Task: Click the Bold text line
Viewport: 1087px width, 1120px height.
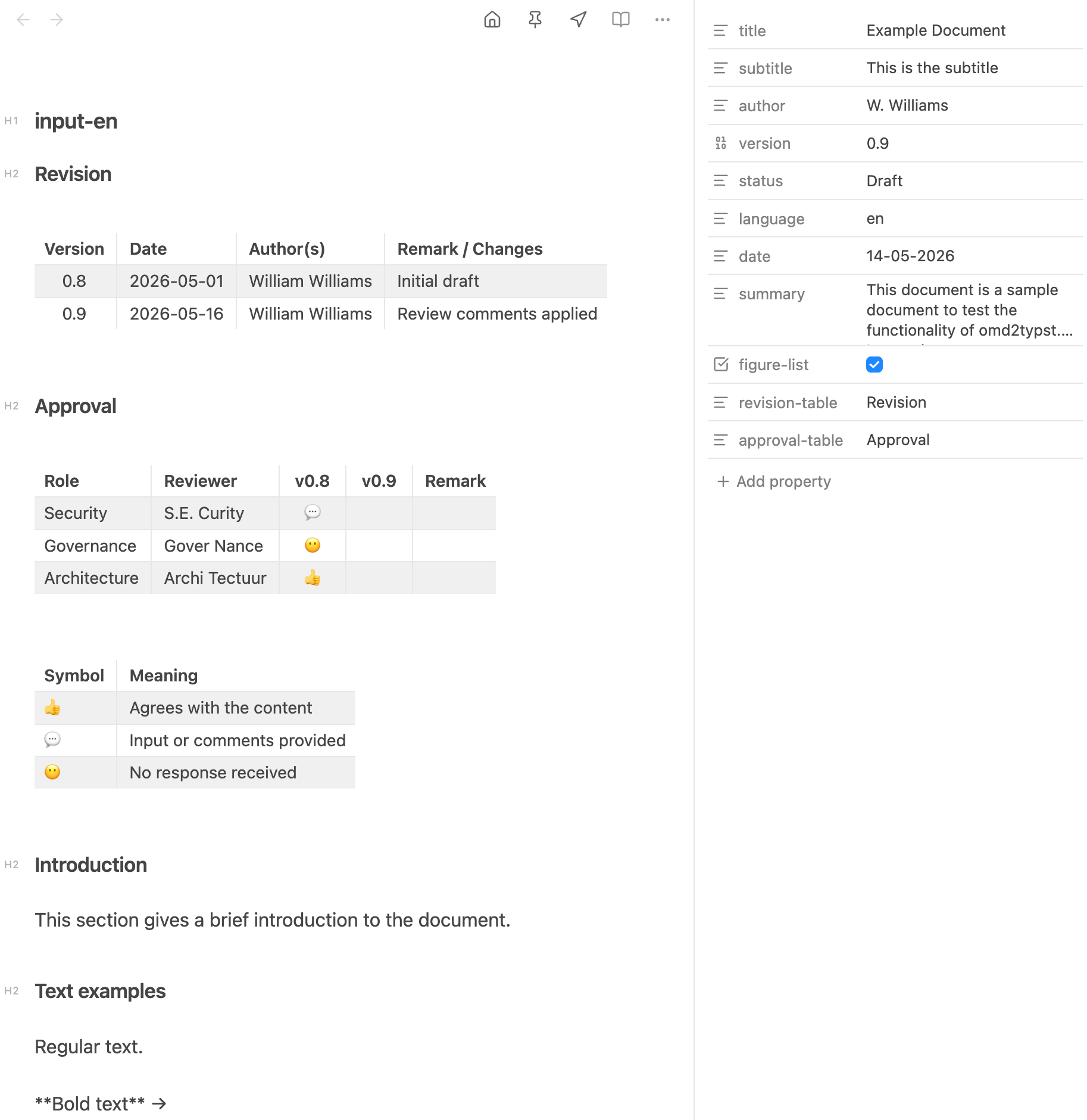Action: pos(100,1103)
